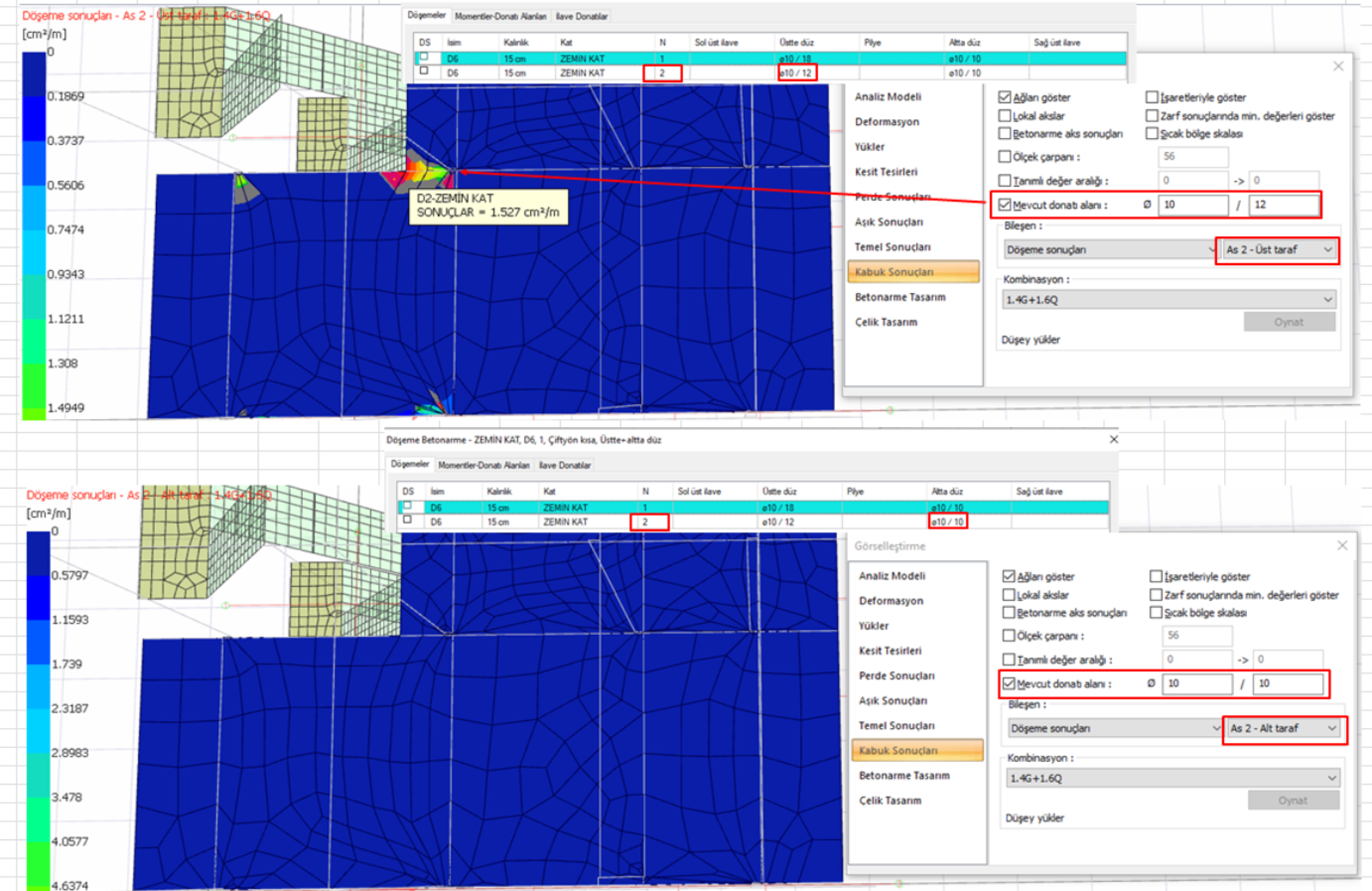Select Analiz Modeli in the upper dialog
Viewport: 1372px width, 891px height.
click(x=888, y=97)
